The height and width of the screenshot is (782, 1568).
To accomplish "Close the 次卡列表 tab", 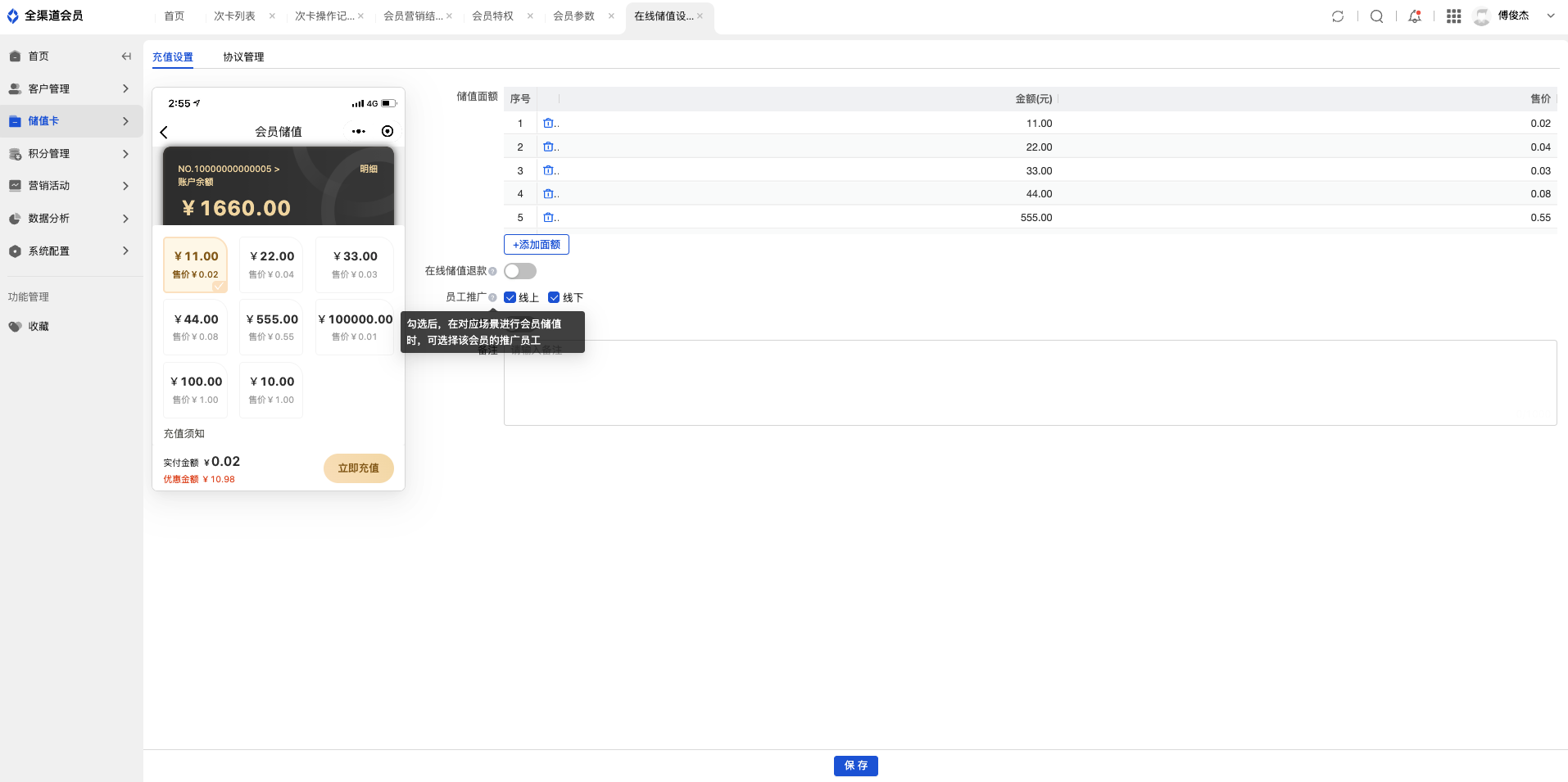I will click(x=272, y=16).
